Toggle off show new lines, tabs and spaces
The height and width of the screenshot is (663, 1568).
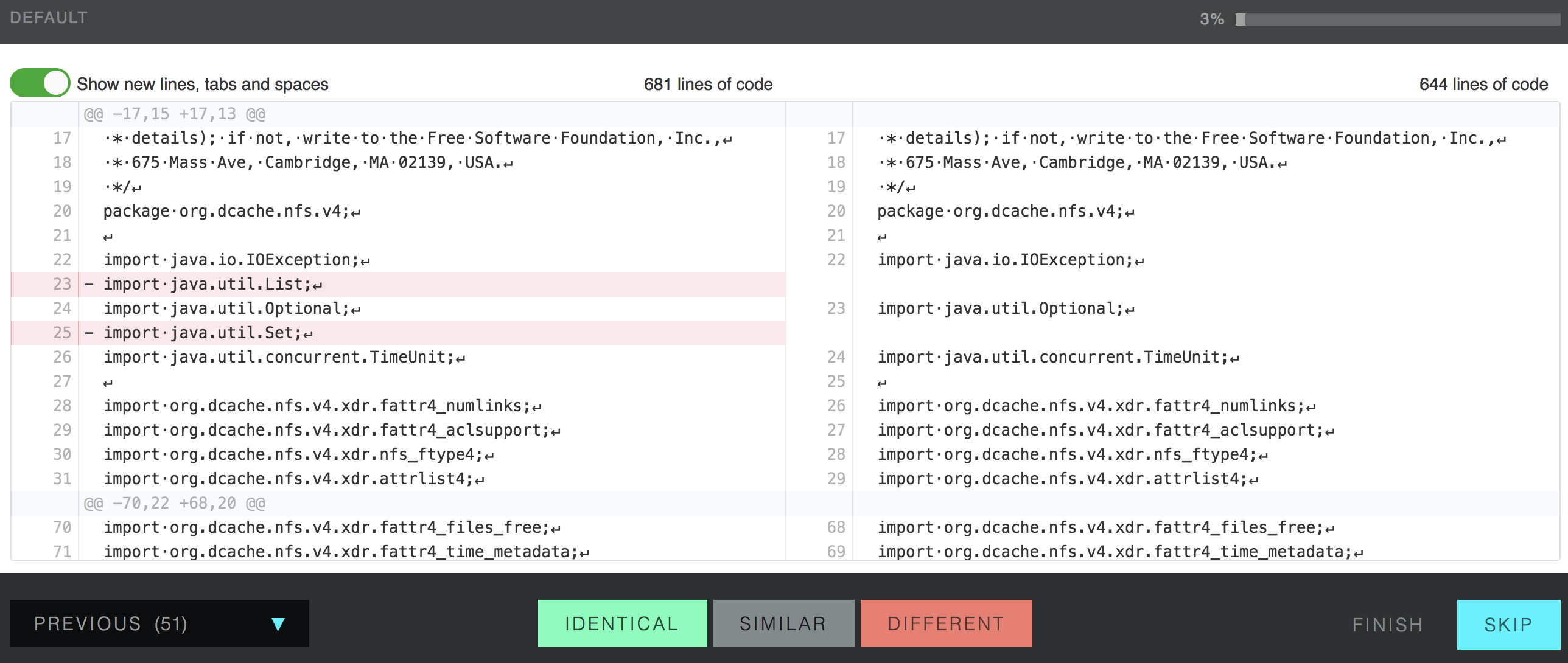40,83
